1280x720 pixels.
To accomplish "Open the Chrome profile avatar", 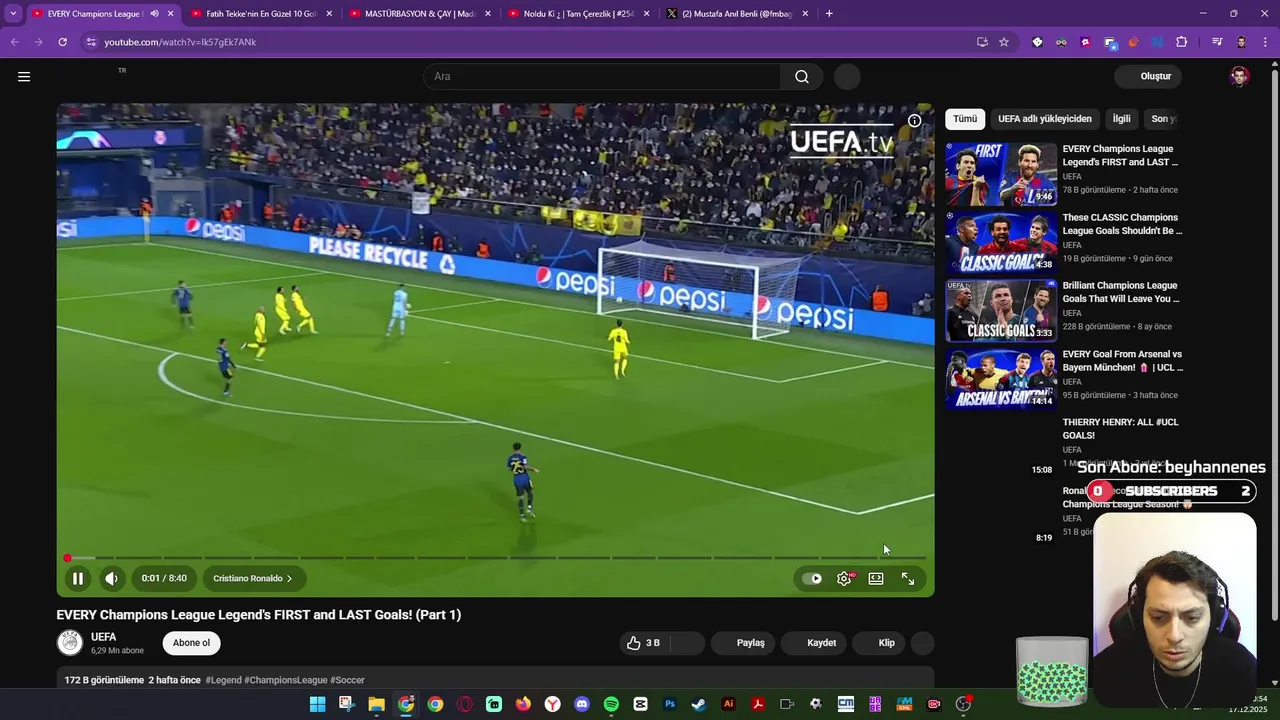I will (x=1241, y=42).
